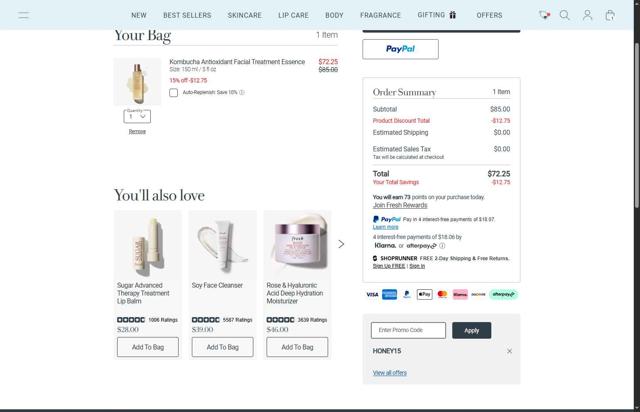The width and height of the screenshot is (640, 412).
Task: Add Sugar Advanced Therapy Lip Balm to bag
Action: (148, 347)
